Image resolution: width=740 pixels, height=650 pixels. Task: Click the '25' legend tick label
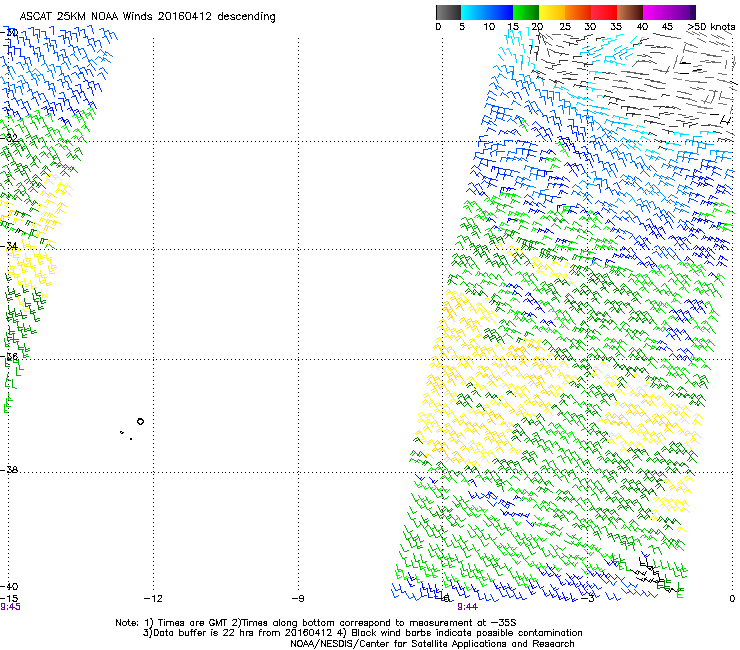565,27
